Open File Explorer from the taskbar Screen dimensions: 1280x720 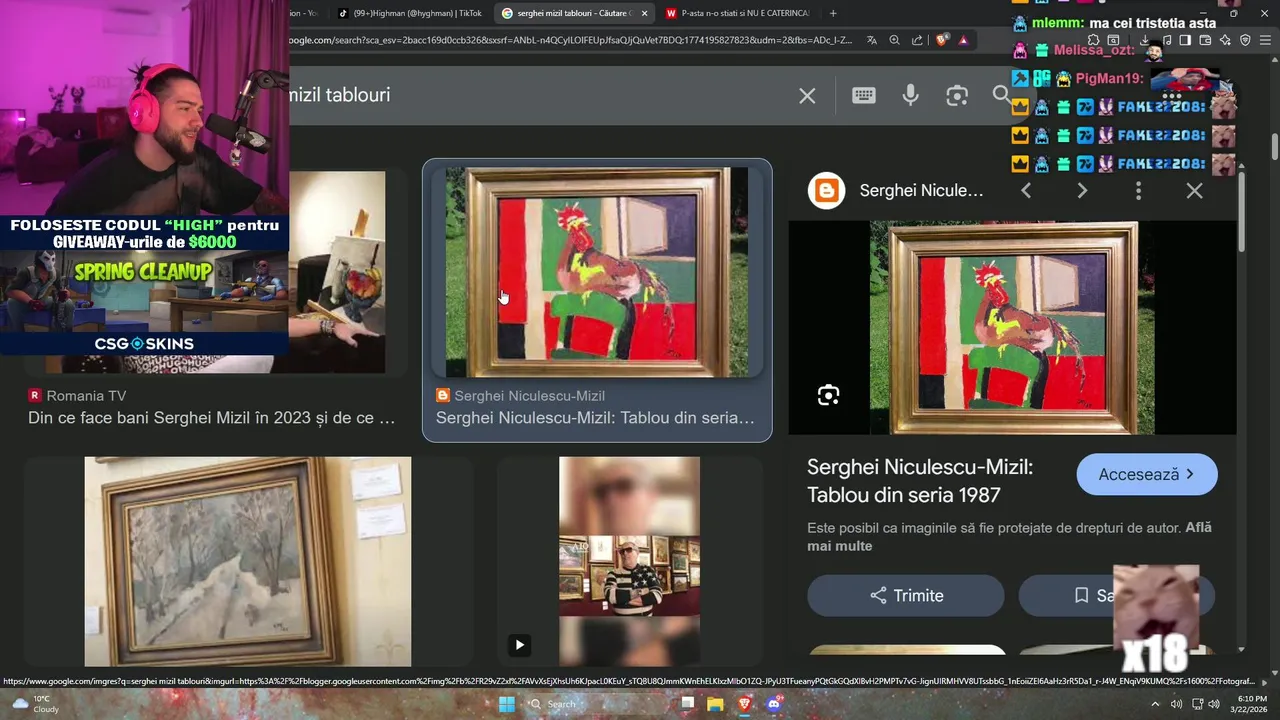[715, 704]
